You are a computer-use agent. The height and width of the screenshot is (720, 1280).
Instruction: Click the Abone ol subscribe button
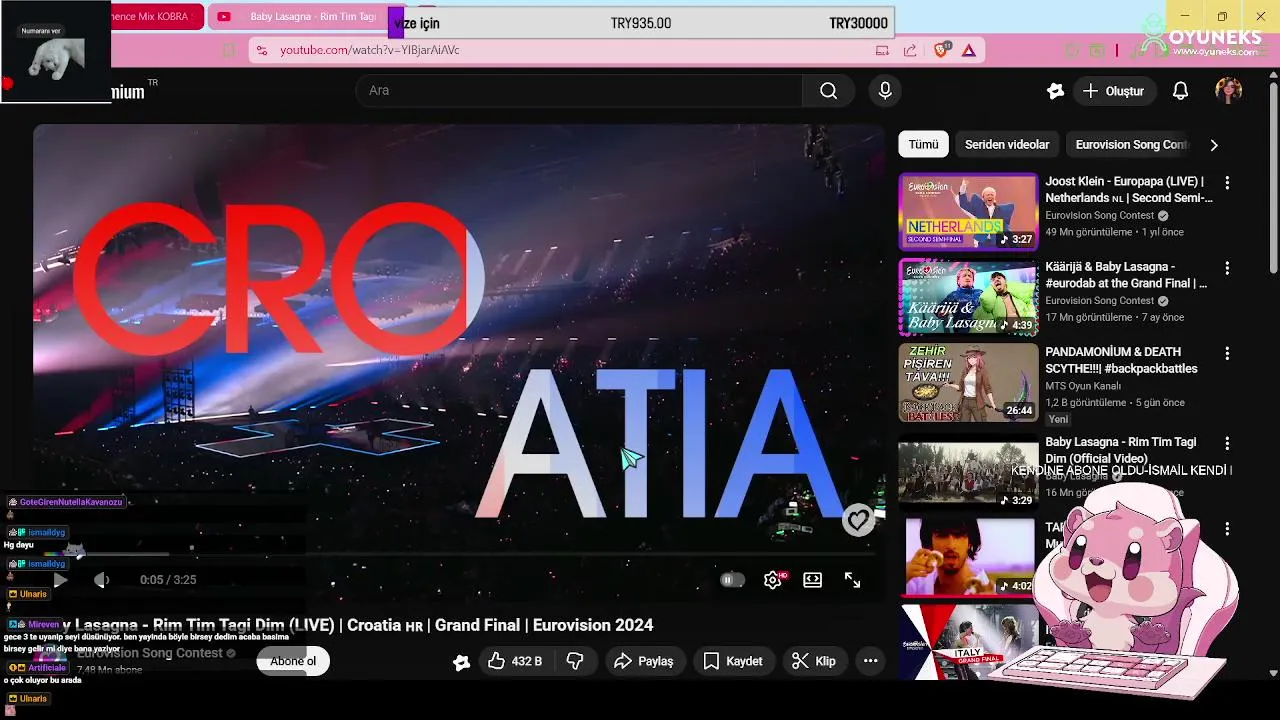click(x=293, y=661)
